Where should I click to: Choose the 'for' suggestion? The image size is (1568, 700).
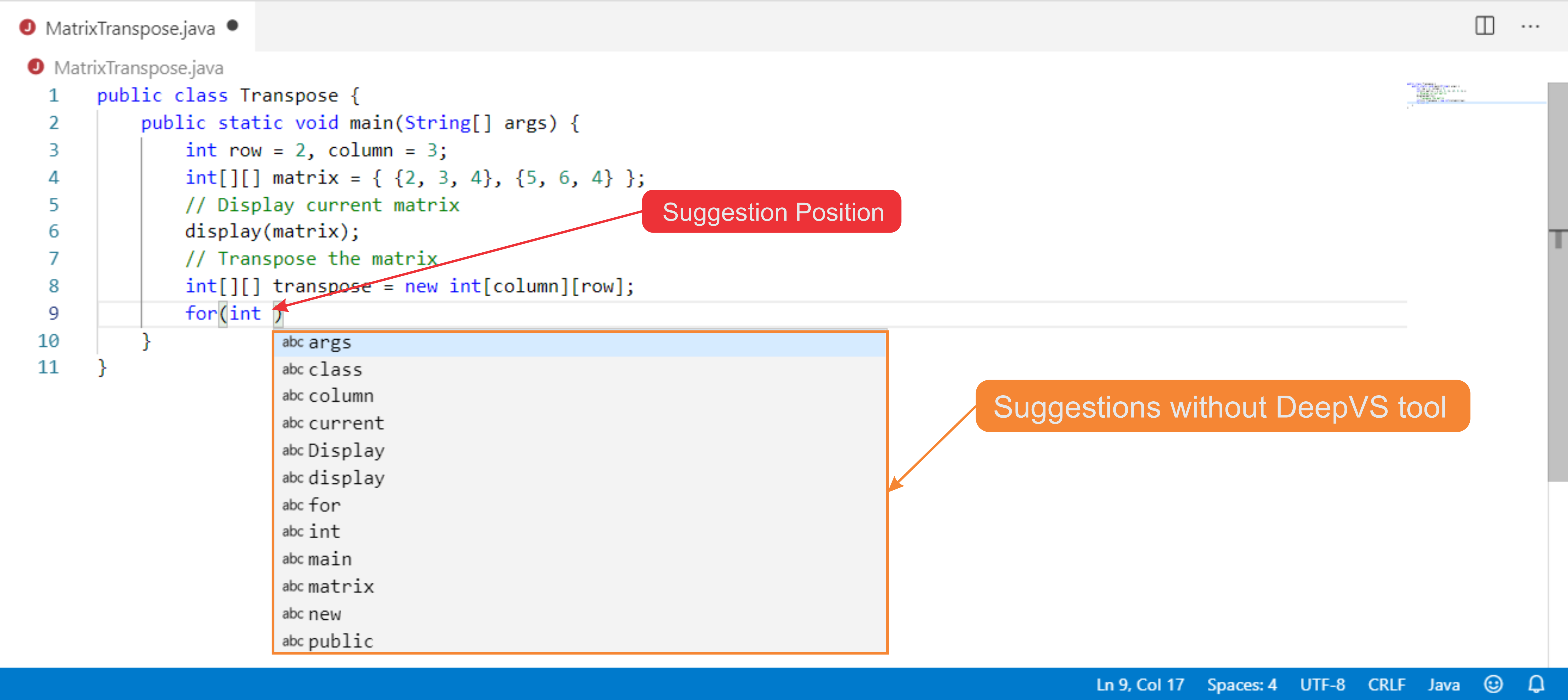(x=580, y=505)
